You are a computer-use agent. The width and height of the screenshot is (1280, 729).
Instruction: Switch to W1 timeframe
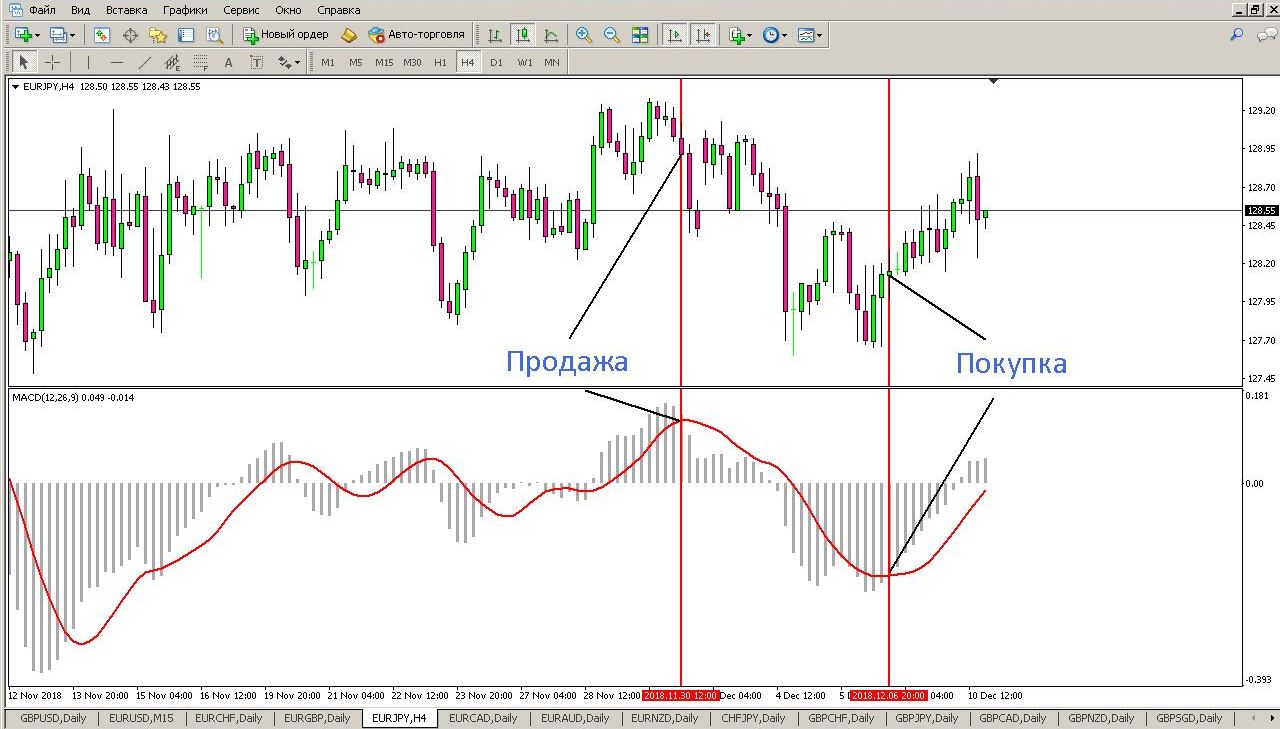coord(525,62)
